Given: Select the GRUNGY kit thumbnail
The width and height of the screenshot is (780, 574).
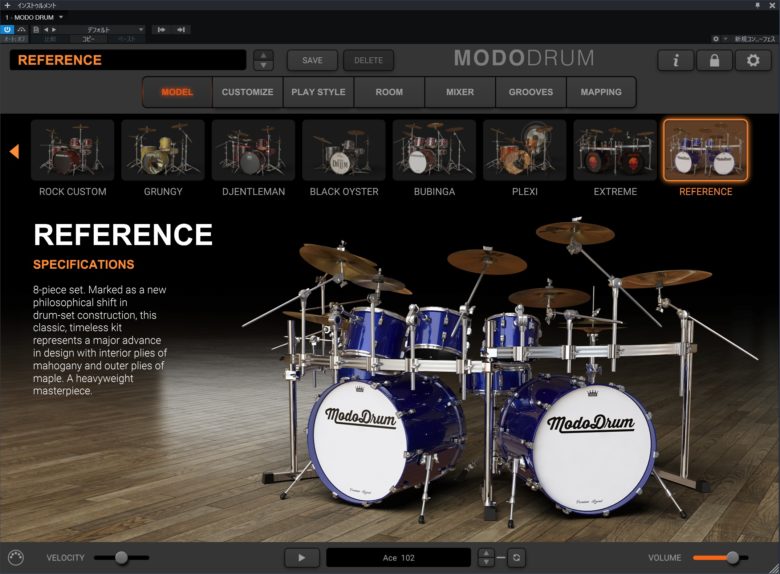Looking at the screenshot, I should click(x=163, y=150).
